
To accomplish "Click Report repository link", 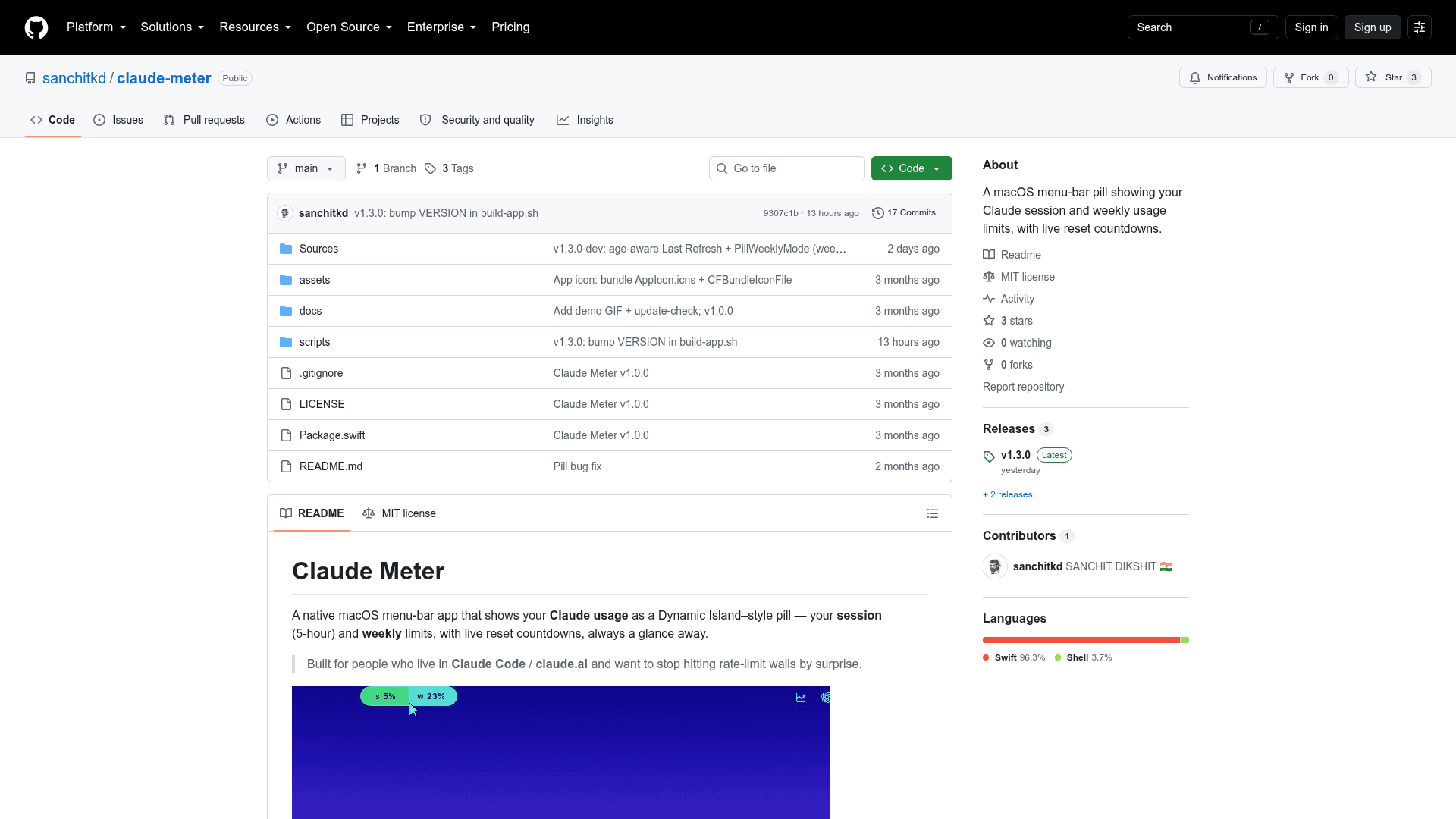I will click(x=1024, y=387).
